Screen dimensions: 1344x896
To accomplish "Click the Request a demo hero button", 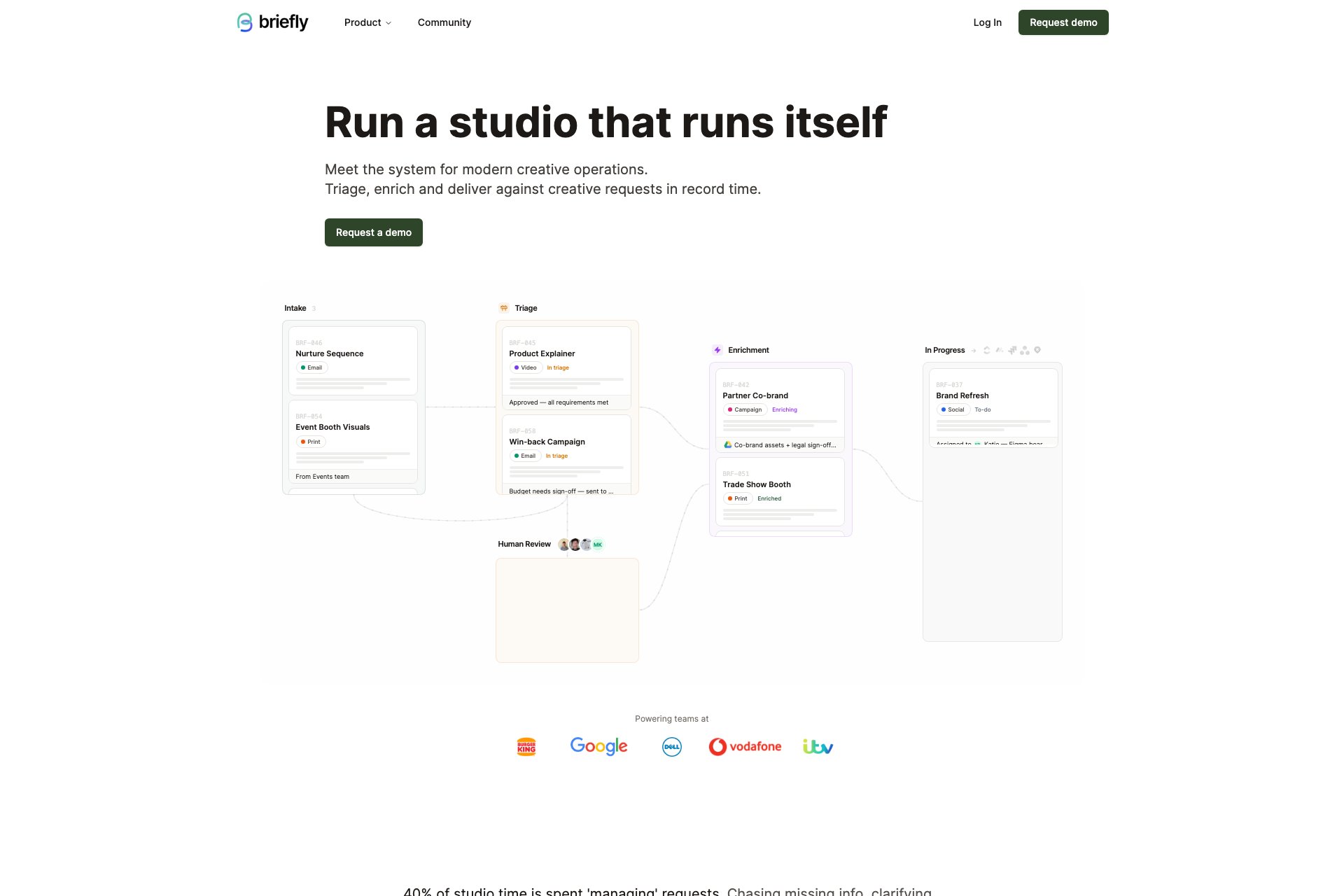I will click(373, 232).
